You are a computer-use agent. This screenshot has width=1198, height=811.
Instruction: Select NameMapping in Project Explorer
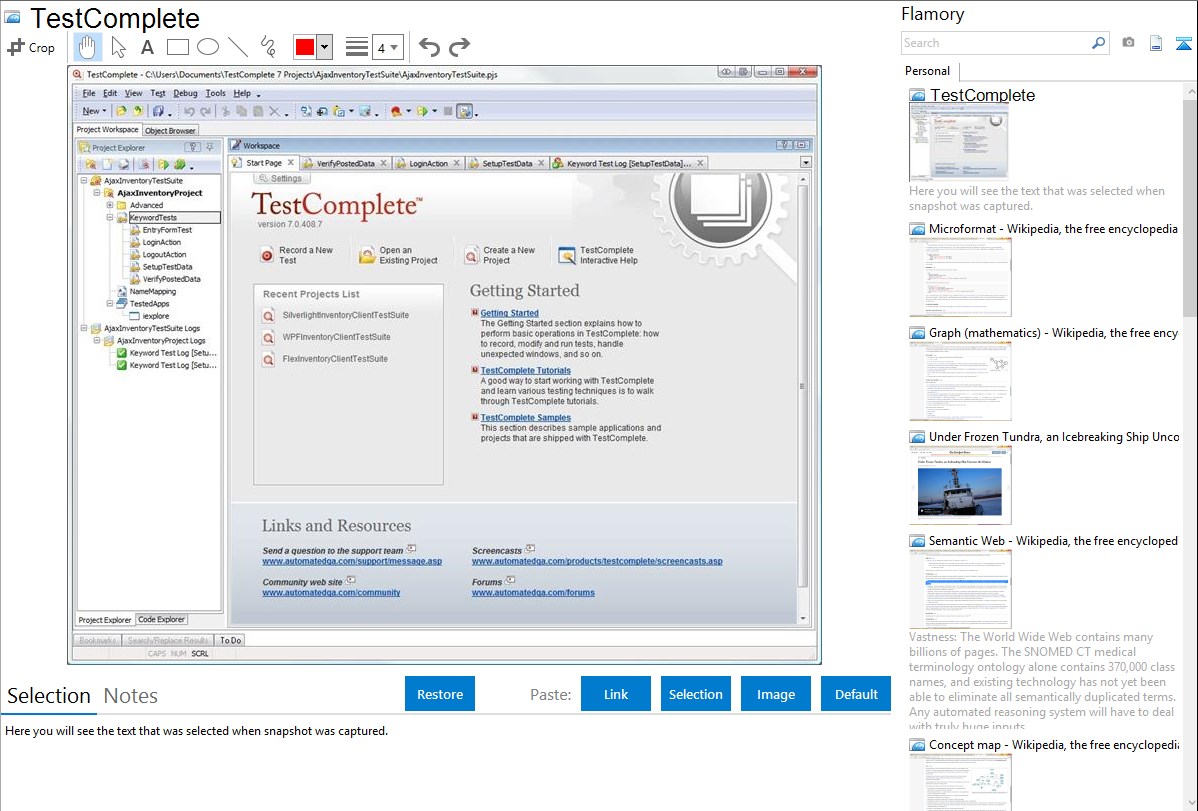[152, 291]
